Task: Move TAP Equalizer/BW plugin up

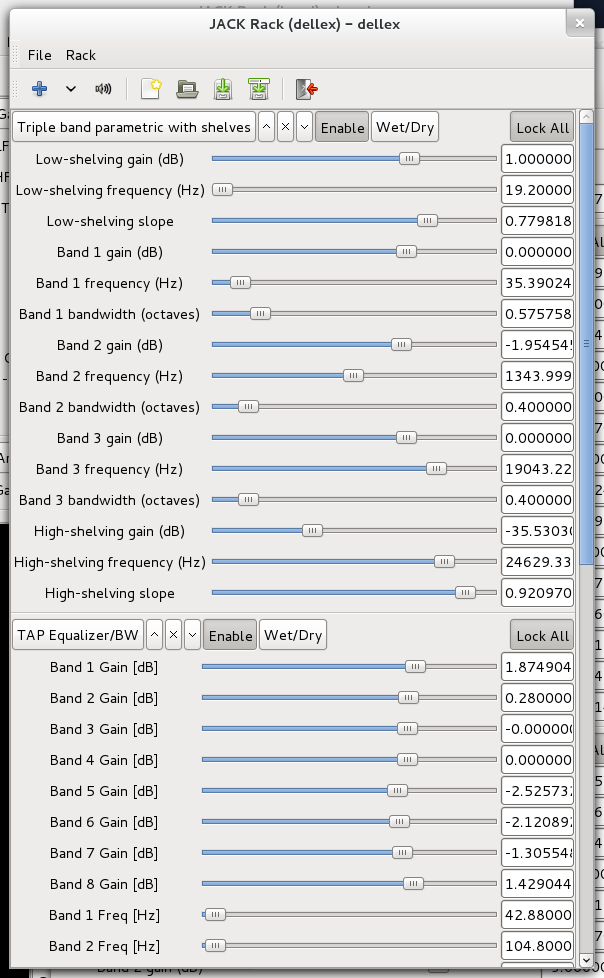Action: click(154, 635)
